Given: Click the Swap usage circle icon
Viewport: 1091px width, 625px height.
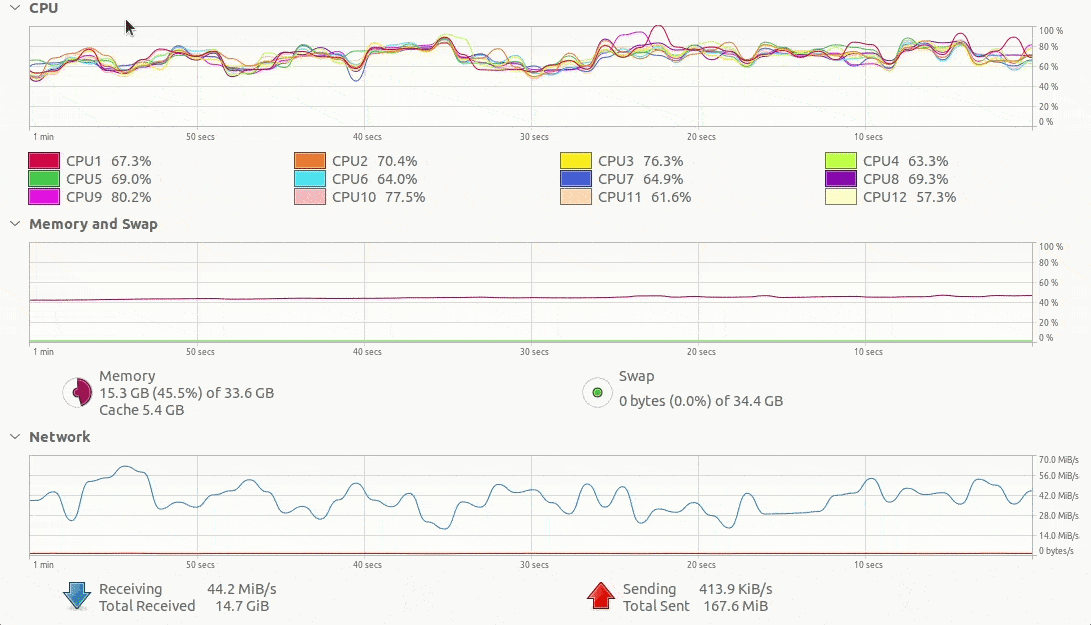Looking at the screenshot, I should (x=597, y=393).
